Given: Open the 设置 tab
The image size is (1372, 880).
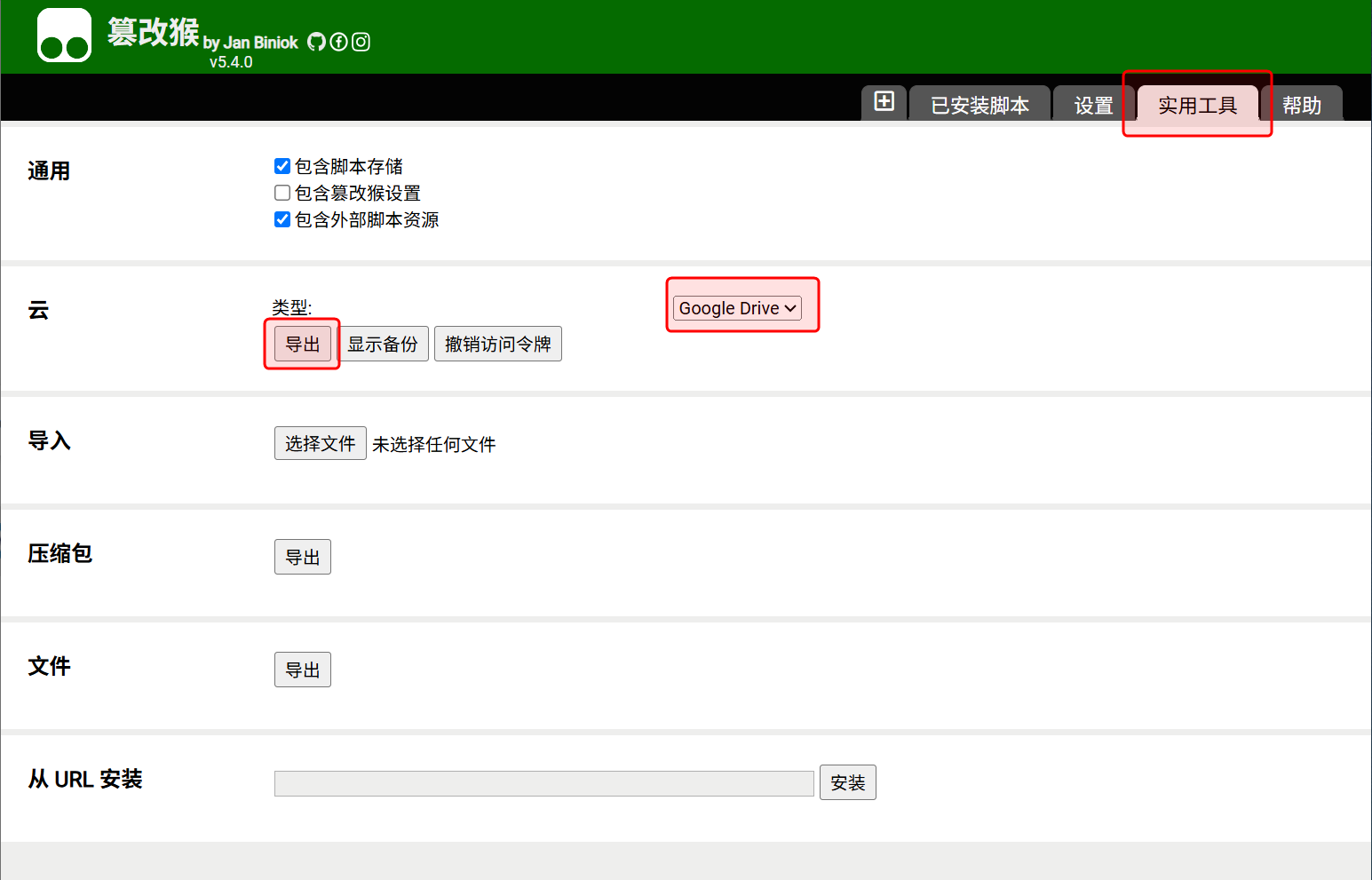Looking at the screenshot, I should point(1093,105).
